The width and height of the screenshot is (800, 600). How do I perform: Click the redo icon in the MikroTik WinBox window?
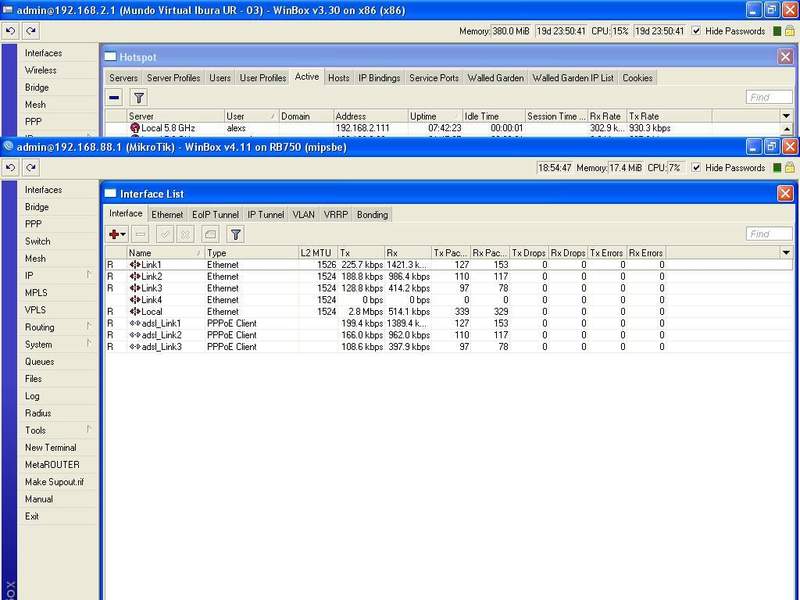[31, 167]
